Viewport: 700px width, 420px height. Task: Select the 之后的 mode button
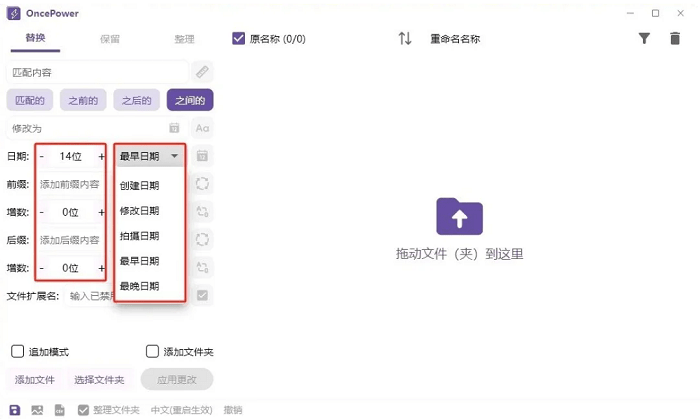(137, 100)
